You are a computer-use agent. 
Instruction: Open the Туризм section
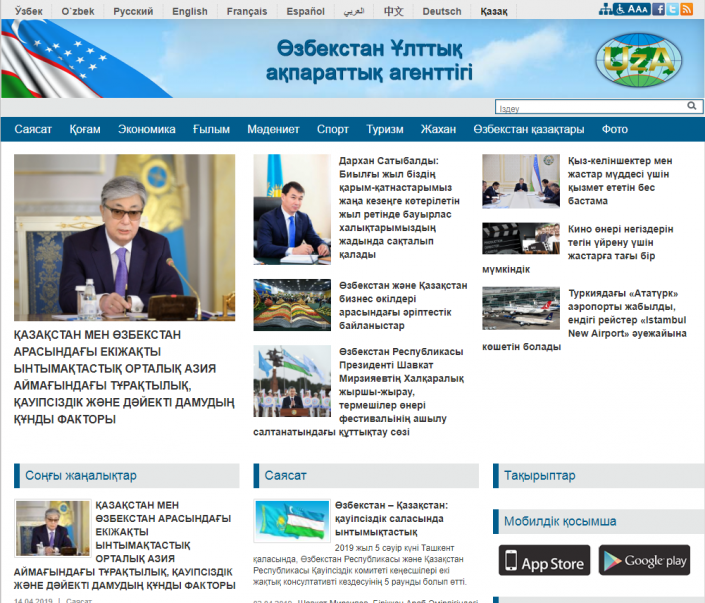coord(385,130)
